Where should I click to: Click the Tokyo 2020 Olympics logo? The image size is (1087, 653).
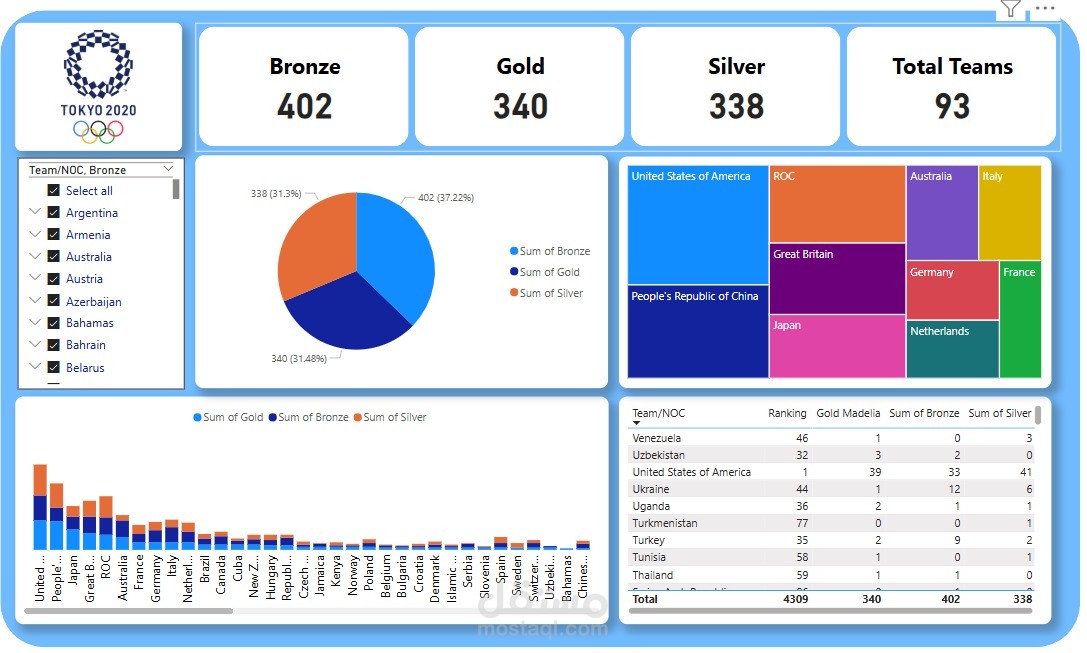click(97, 85)
